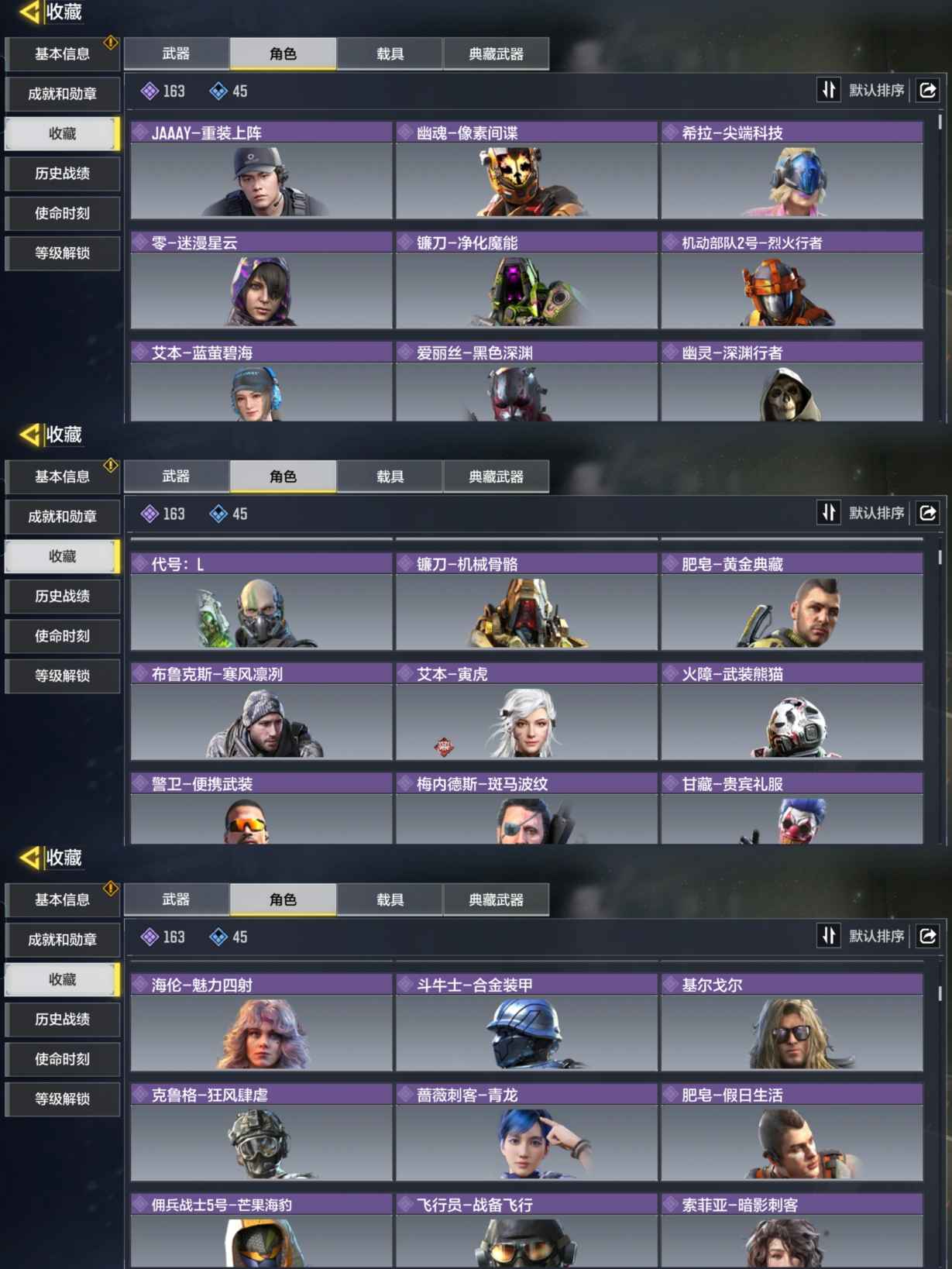Select the 肥皂-黄金典藏 character card
Screen dimensions: 952x1269
coord(792,601)
